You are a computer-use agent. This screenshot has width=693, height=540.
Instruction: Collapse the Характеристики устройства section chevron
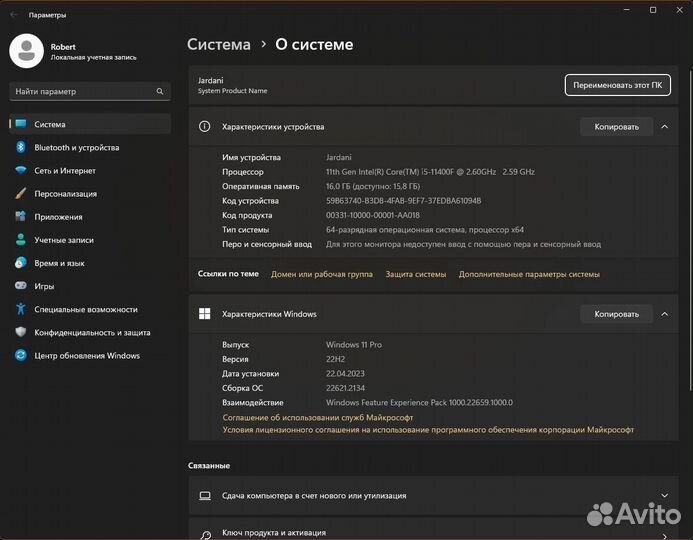665,127
